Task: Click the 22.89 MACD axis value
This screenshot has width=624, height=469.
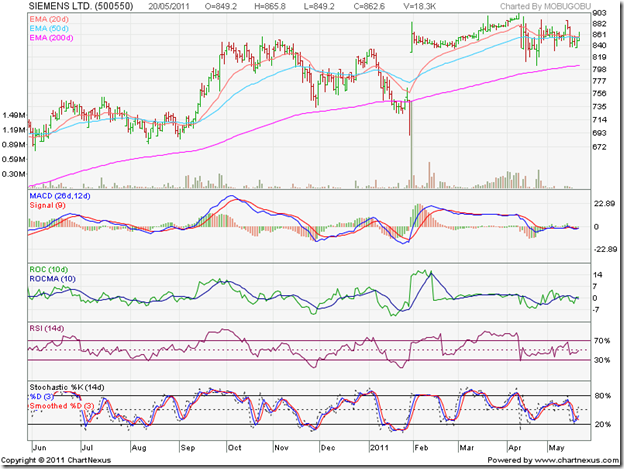Action: 605,204
